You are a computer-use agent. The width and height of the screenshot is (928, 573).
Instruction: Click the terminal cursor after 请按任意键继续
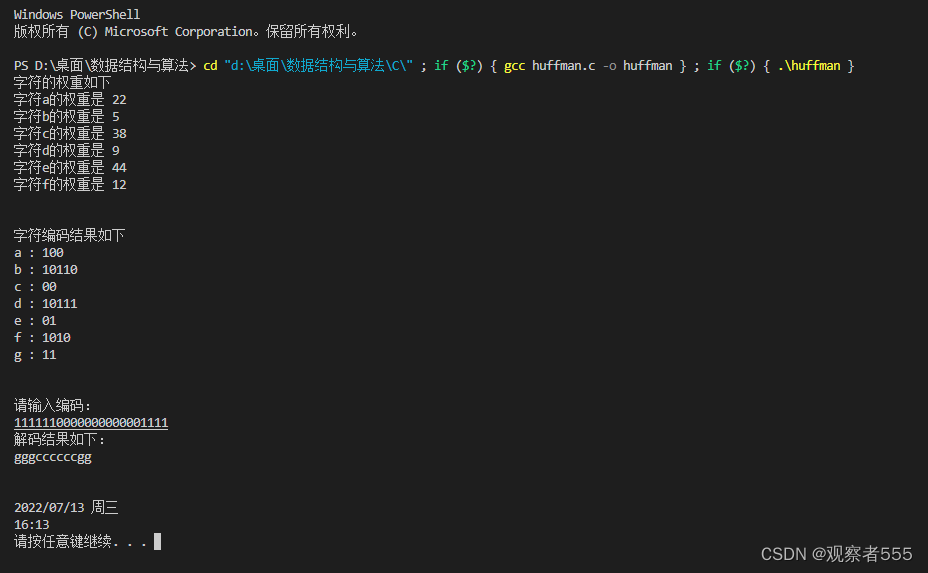[x=157, y=541]
